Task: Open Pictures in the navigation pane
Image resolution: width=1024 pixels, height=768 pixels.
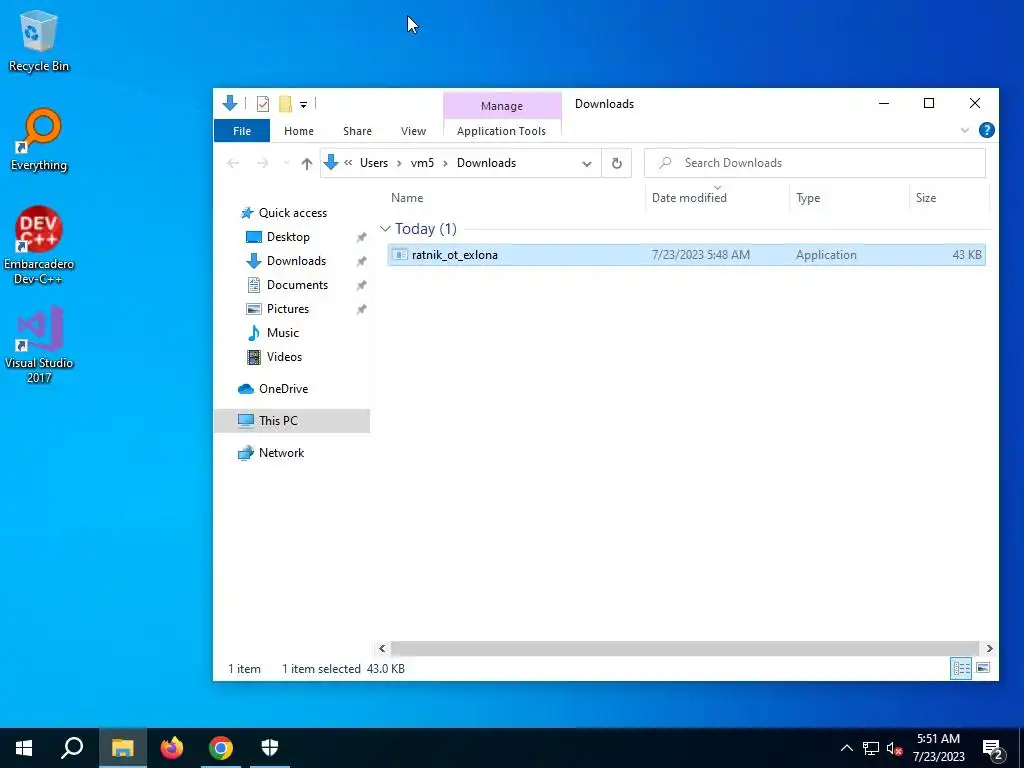Action: coord(287,309)
